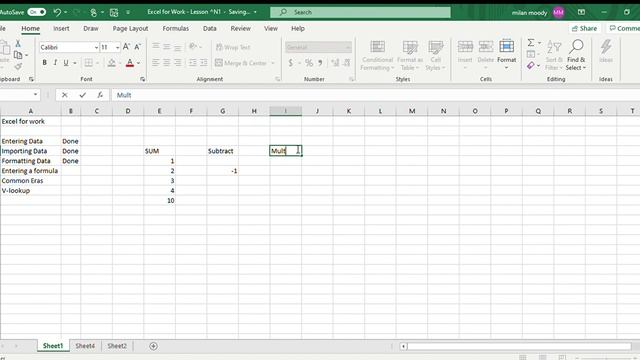Image resolution: width=640 pixels, height=360 pixels.
Task: Open the Ribbon Display Options icon
Action: [581, 12]
